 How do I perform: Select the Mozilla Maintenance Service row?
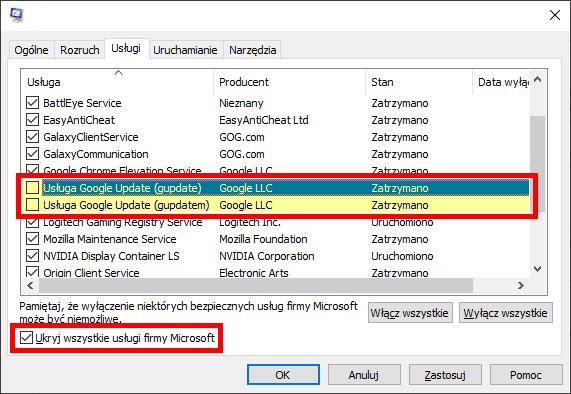(x=277, y=239)
